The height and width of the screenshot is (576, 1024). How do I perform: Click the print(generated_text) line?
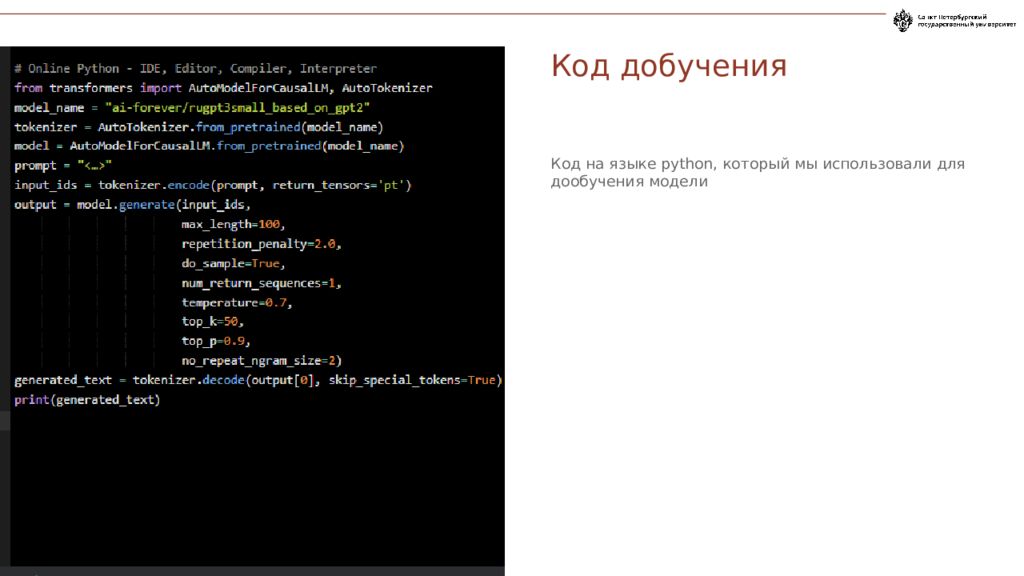[x=87, y=400]
